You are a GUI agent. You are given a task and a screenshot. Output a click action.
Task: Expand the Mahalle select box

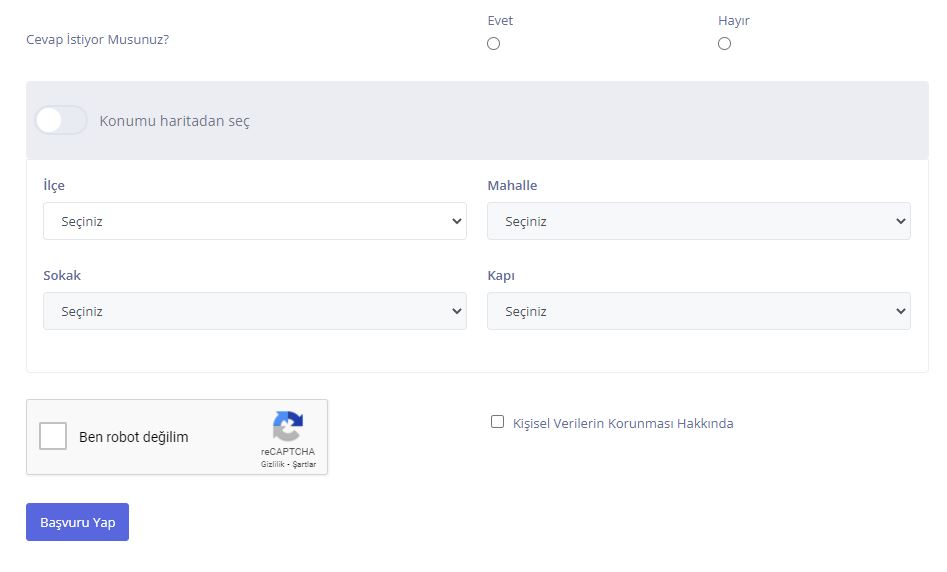[x=698, y=222]
